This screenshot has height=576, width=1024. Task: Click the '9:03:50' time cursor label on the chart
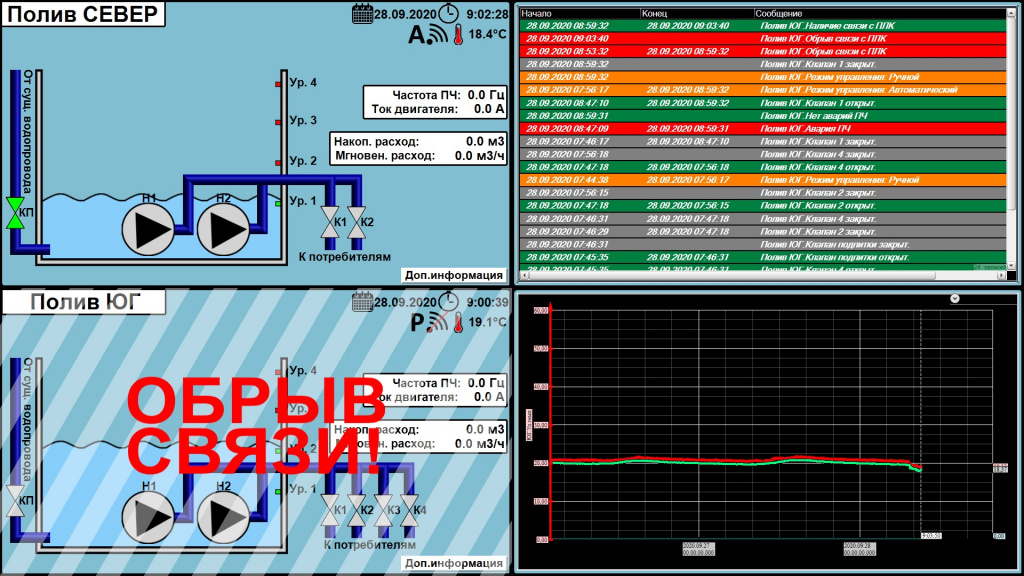click(931, 536)
